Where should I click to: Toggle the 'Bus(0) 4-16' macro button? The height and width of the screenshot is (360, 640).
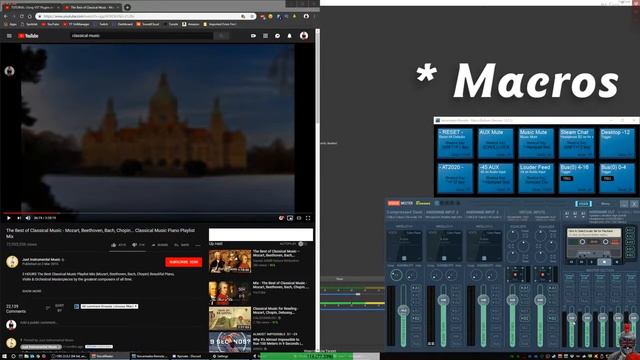[x=576, y=178]
